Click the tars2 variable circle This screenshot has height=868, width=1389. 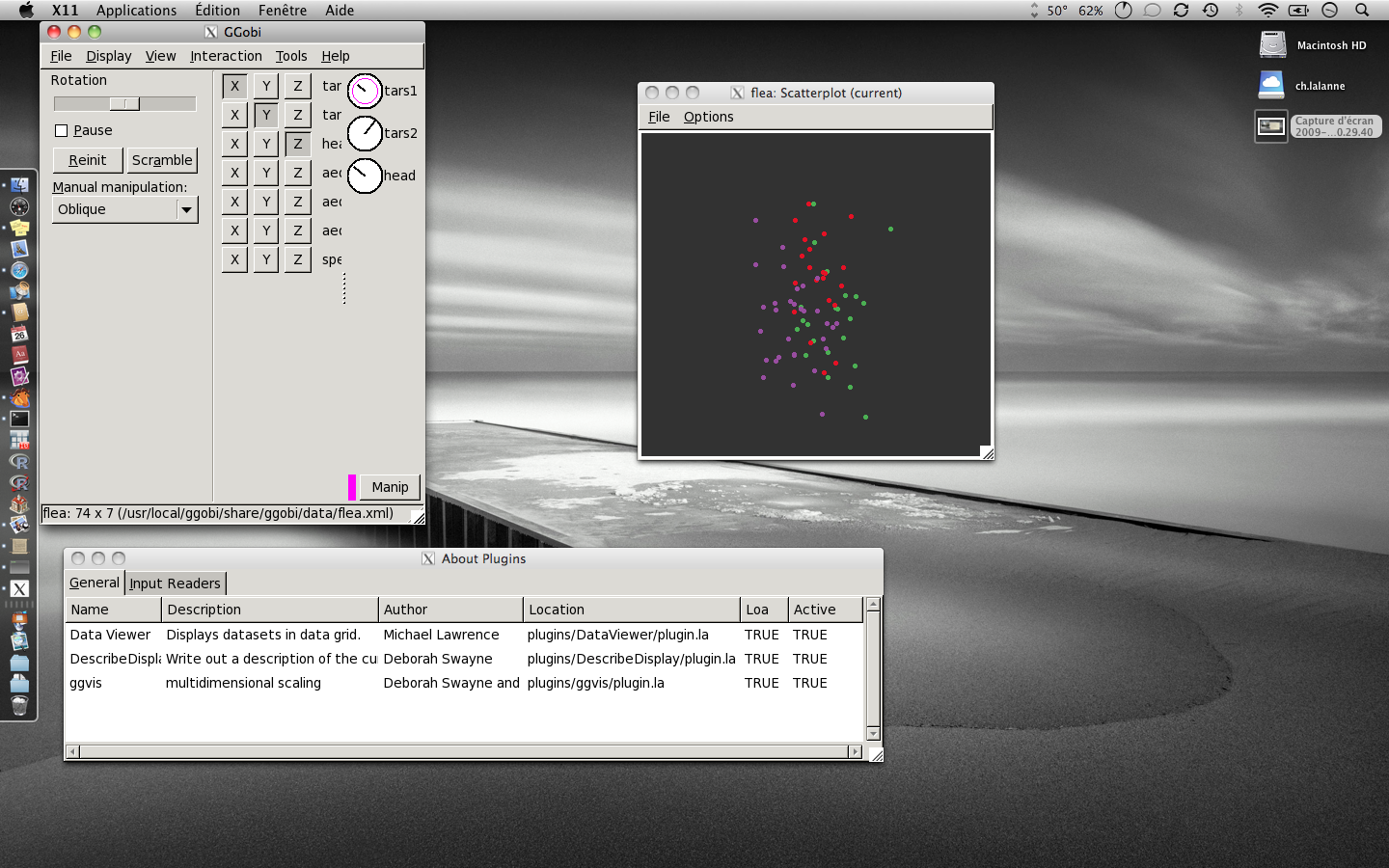365,133
